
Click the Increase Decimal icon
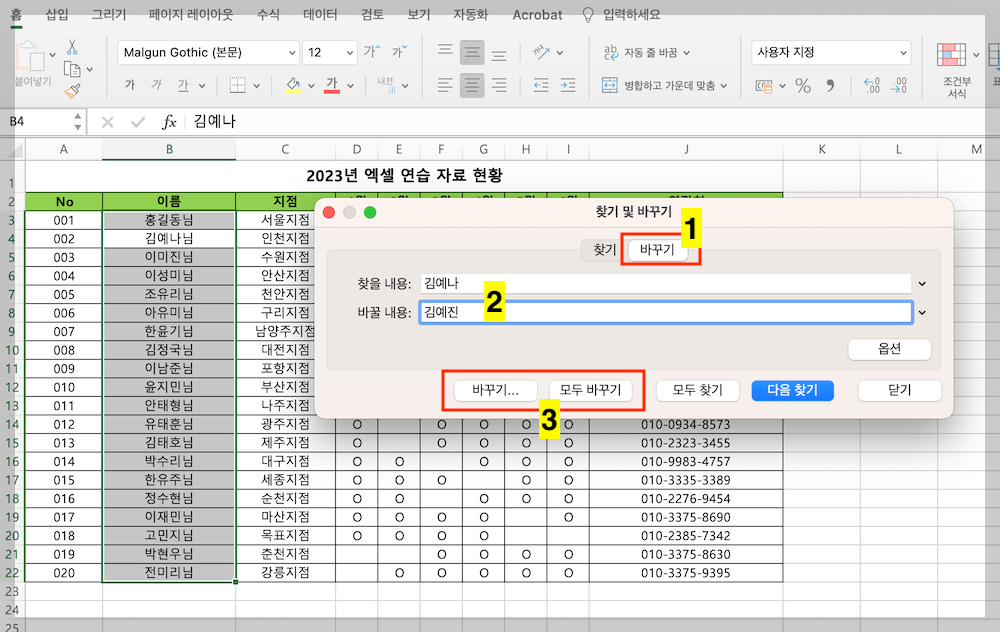point(872,85)
